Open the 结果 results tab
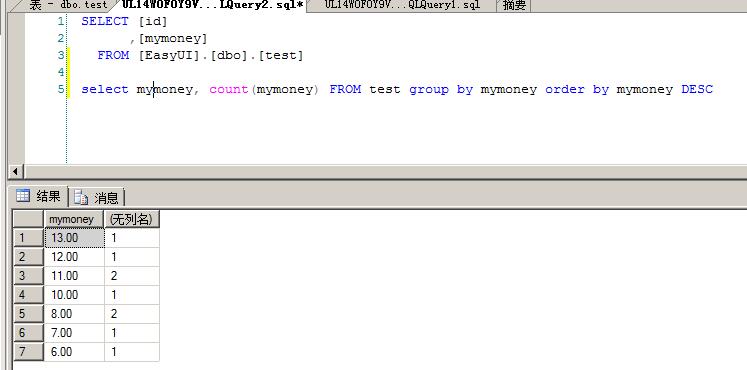 coord(40,196)
